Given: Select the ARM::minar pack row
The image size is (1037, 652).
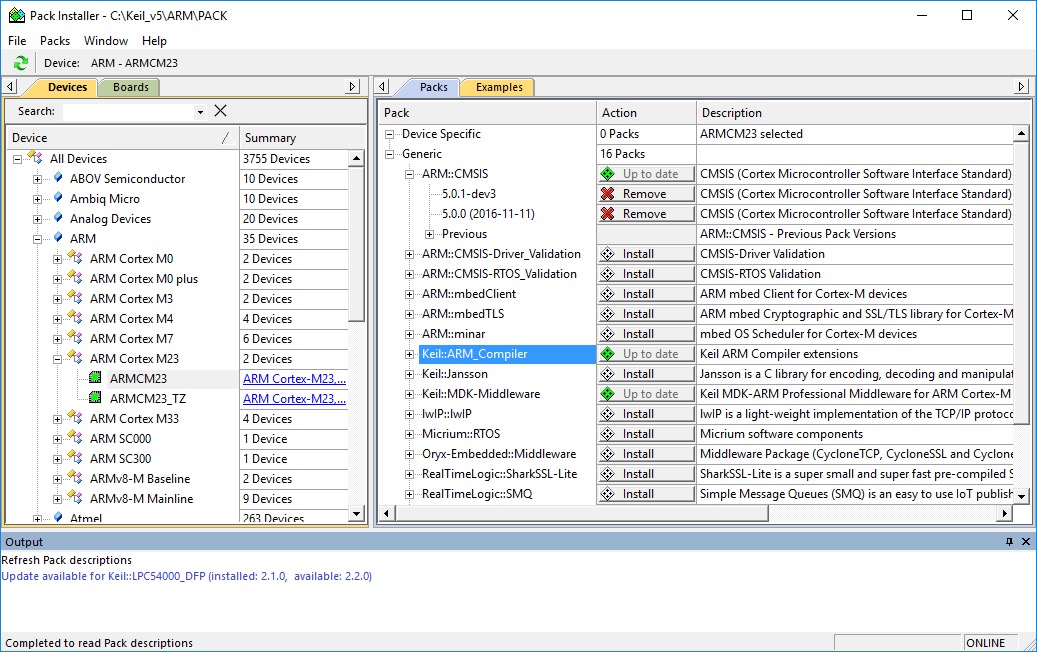Looking at the screenshot, I should pyautogui.click(x=453, y=334).
